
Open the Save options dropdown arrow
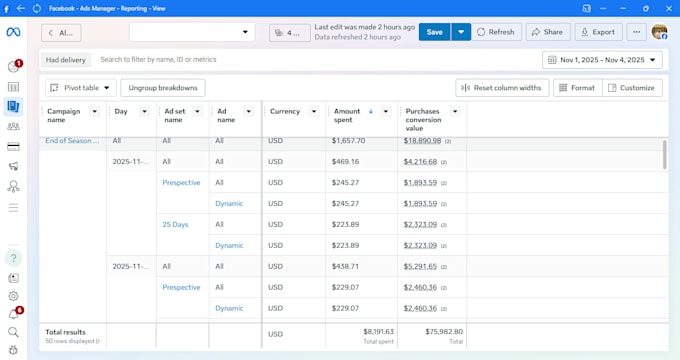[461, 32]
